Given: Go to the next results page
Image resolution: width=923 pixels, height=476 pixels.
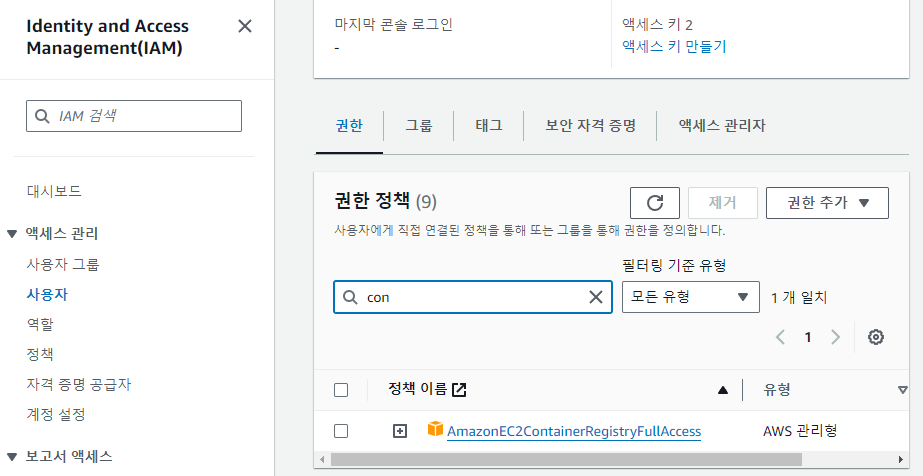Looking at the screenshot, I should click(x=835, y=337).
